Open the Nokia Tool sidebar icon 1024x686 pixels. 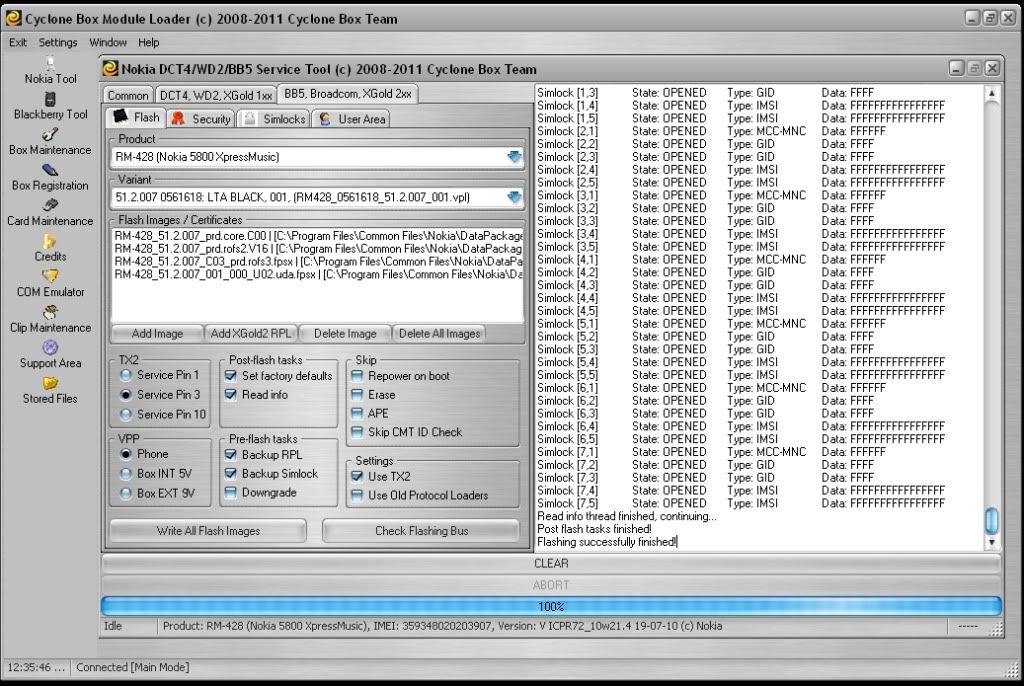click(50, 64)
